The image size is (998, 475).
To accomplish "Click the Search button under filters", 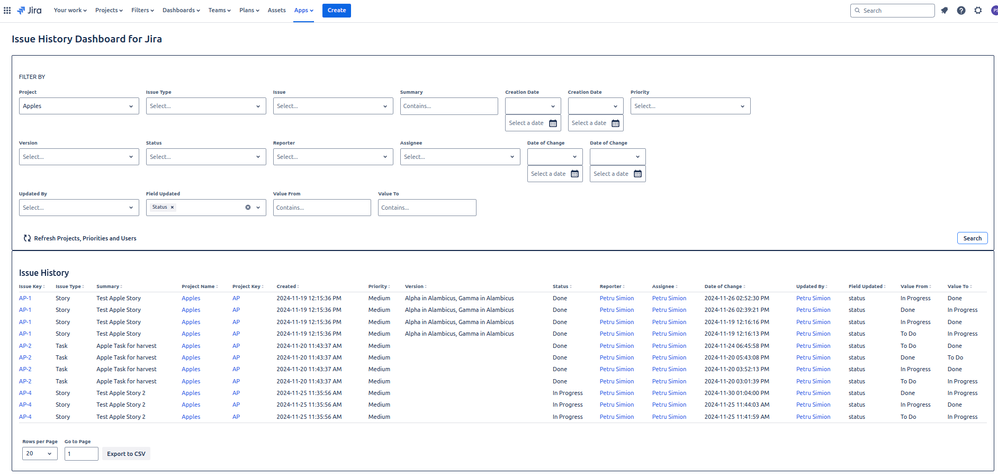I will click(x=972, y=238).
